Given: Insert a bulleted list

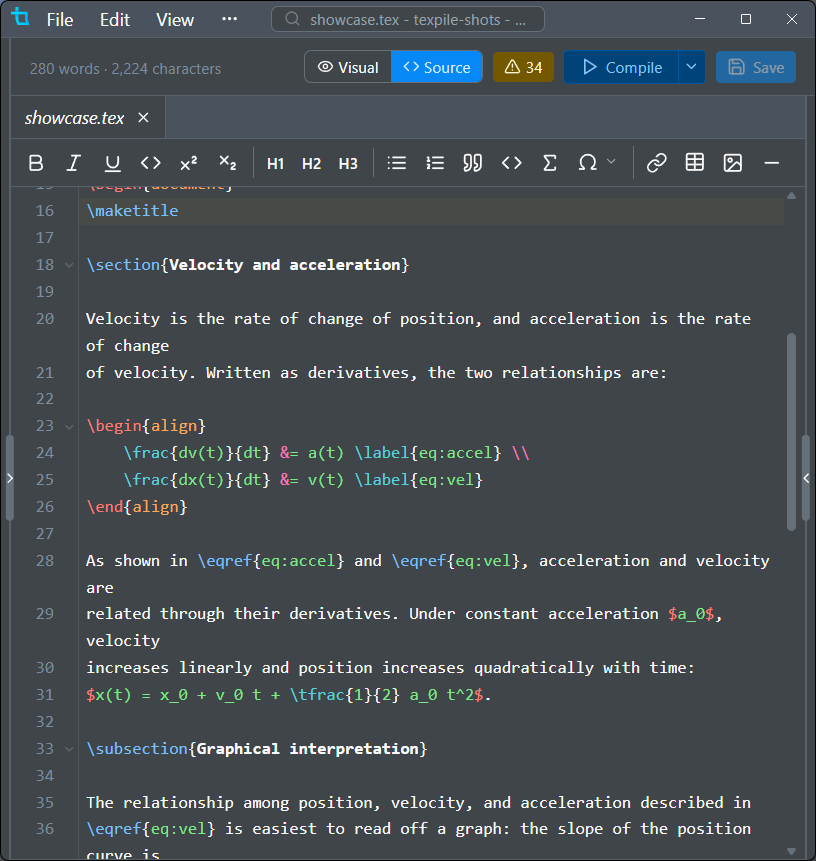Looking at the screenshot, I should click(396, 163).
